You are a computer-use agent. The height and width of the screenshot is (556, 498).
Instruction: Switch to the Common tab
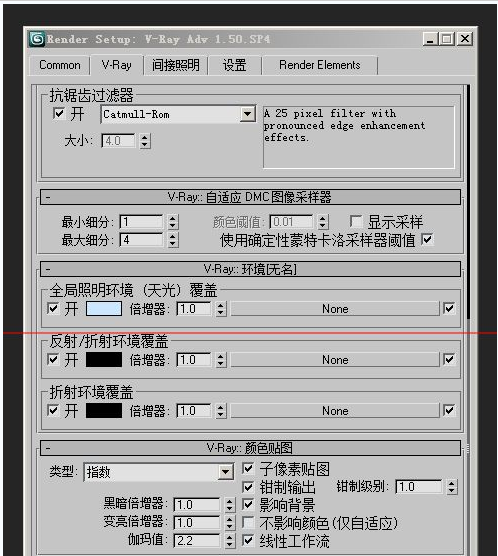coord(60,65)
